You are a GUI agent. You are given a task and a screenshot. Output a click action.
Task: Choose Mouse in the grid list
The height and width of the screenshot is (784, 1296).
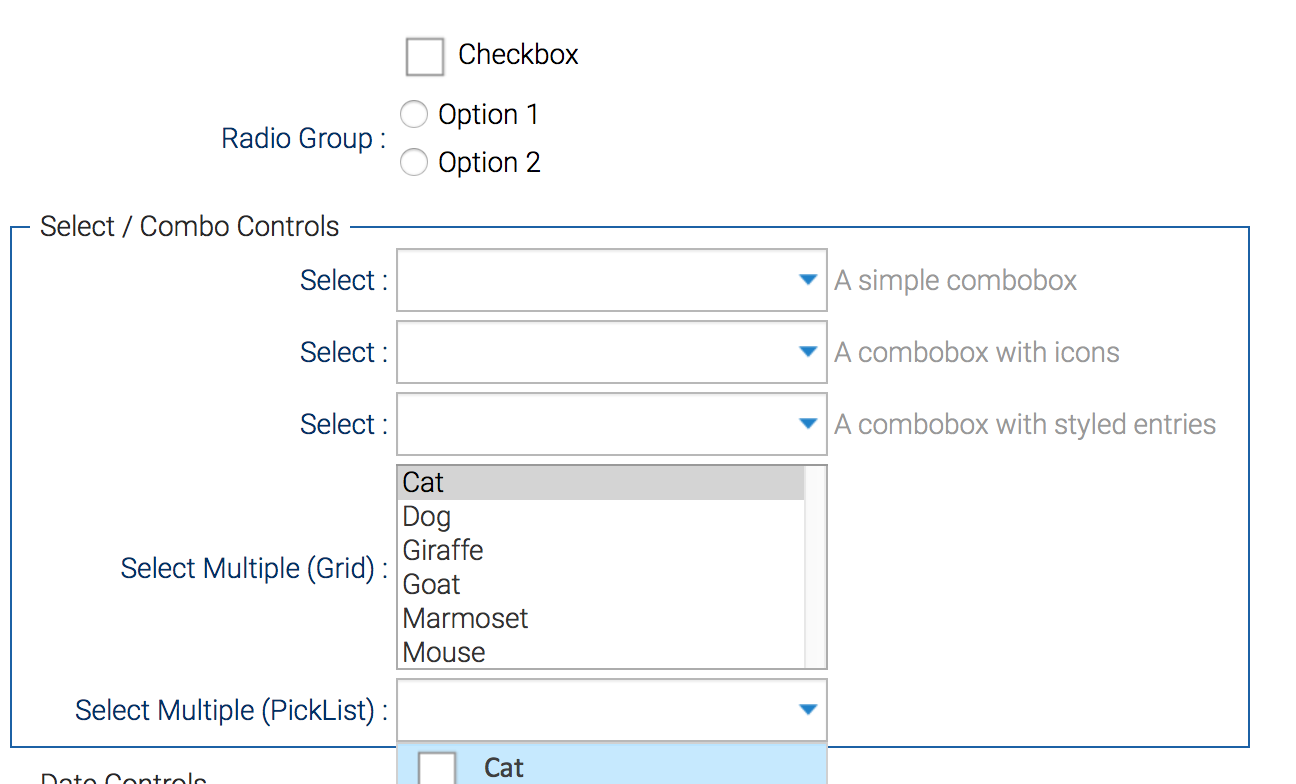tap(600, 653)
